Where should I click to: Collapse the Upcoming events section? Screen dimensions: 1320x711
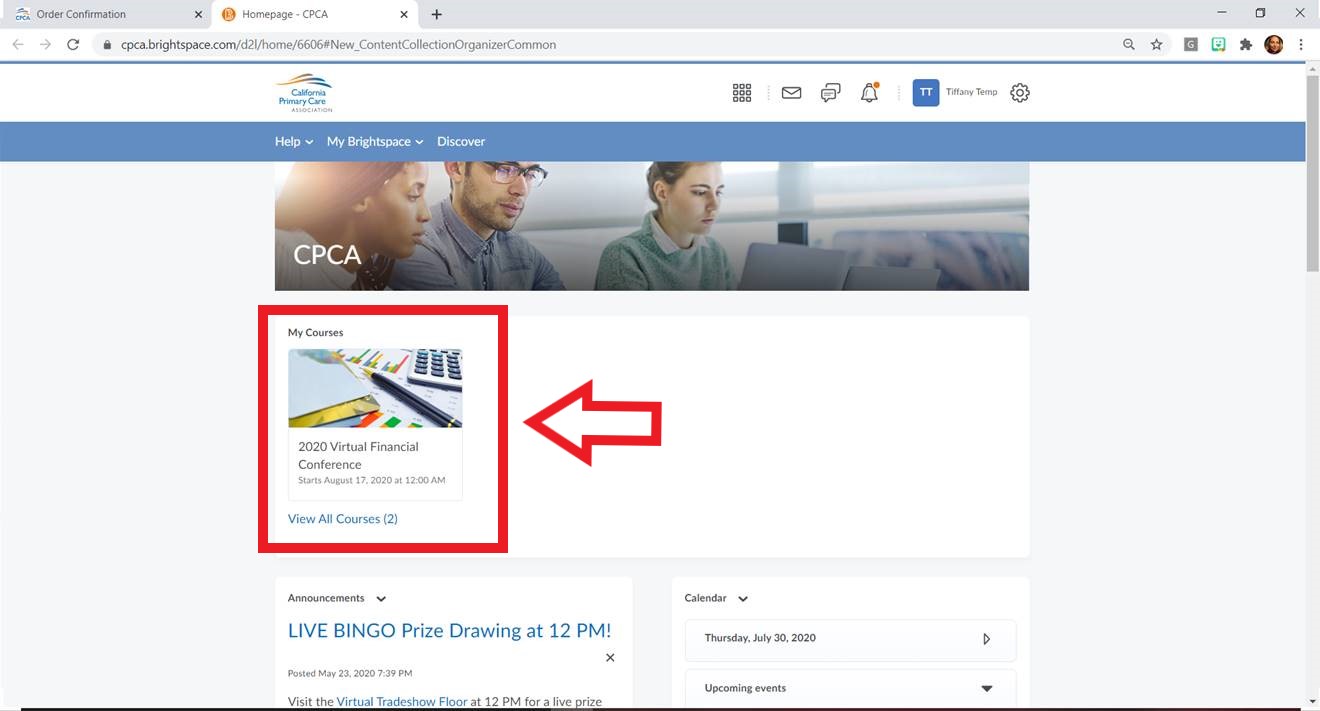[x=986, y=689]
